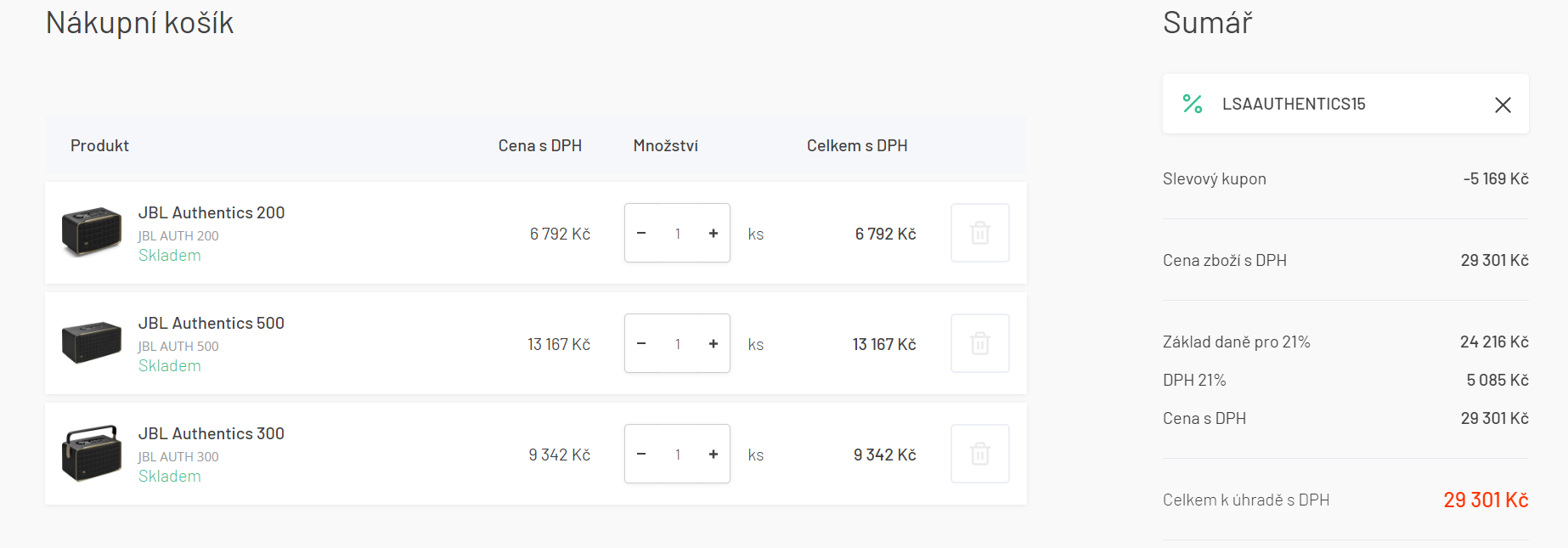The image size is (1568, 548).
Task: Decrease quantity of JBL Authentics 200
Action: click(641, 234)
